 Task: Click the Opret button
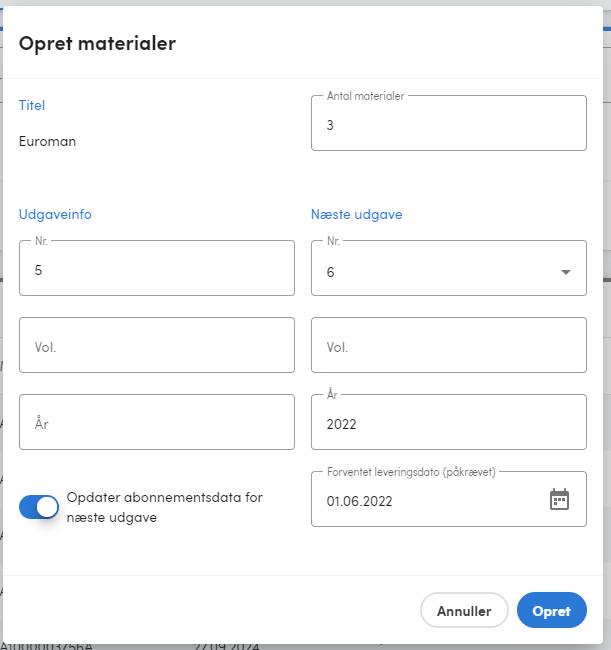pyautogui.click(x=551, y=610)
